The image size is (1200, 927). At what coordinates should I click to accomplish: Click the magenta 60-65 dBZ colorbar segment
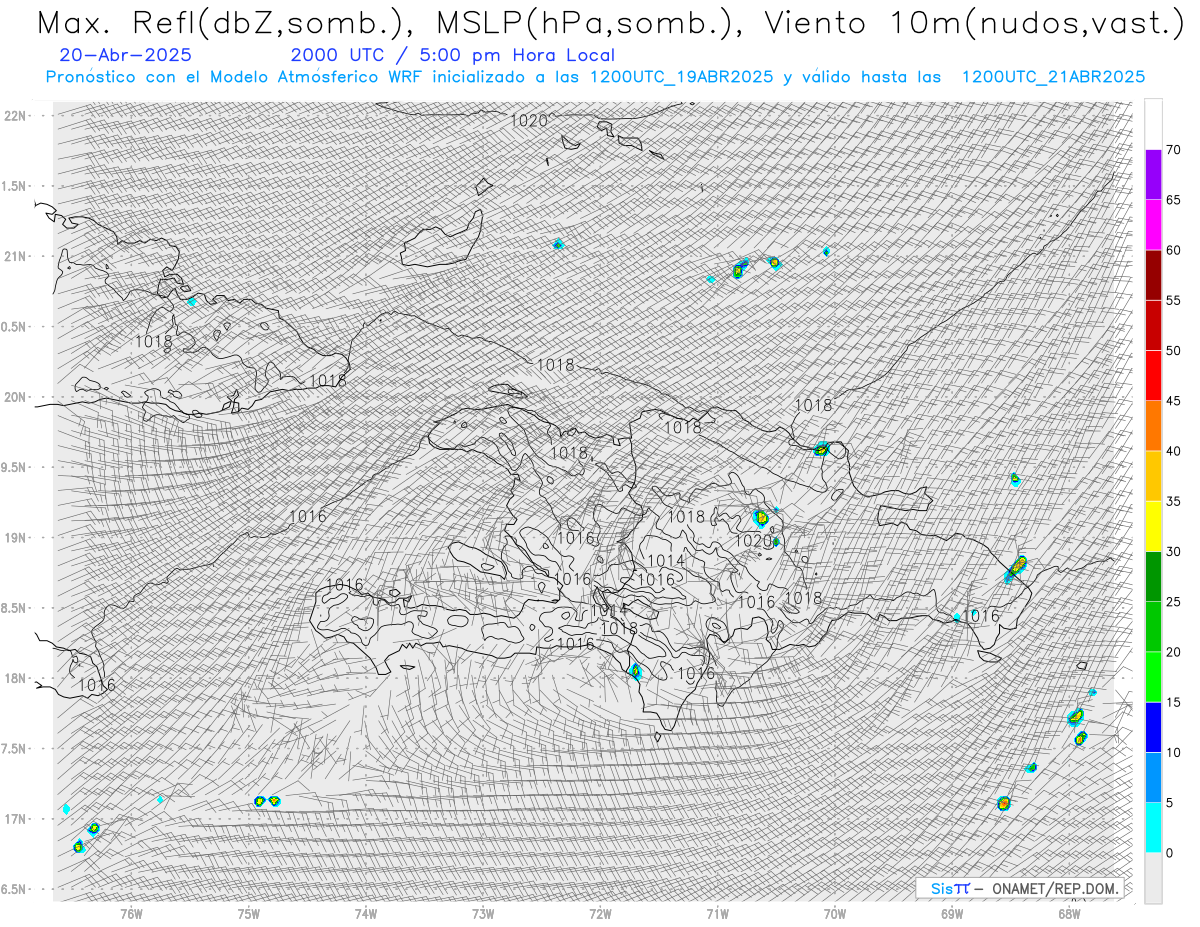coord(1153,225)
